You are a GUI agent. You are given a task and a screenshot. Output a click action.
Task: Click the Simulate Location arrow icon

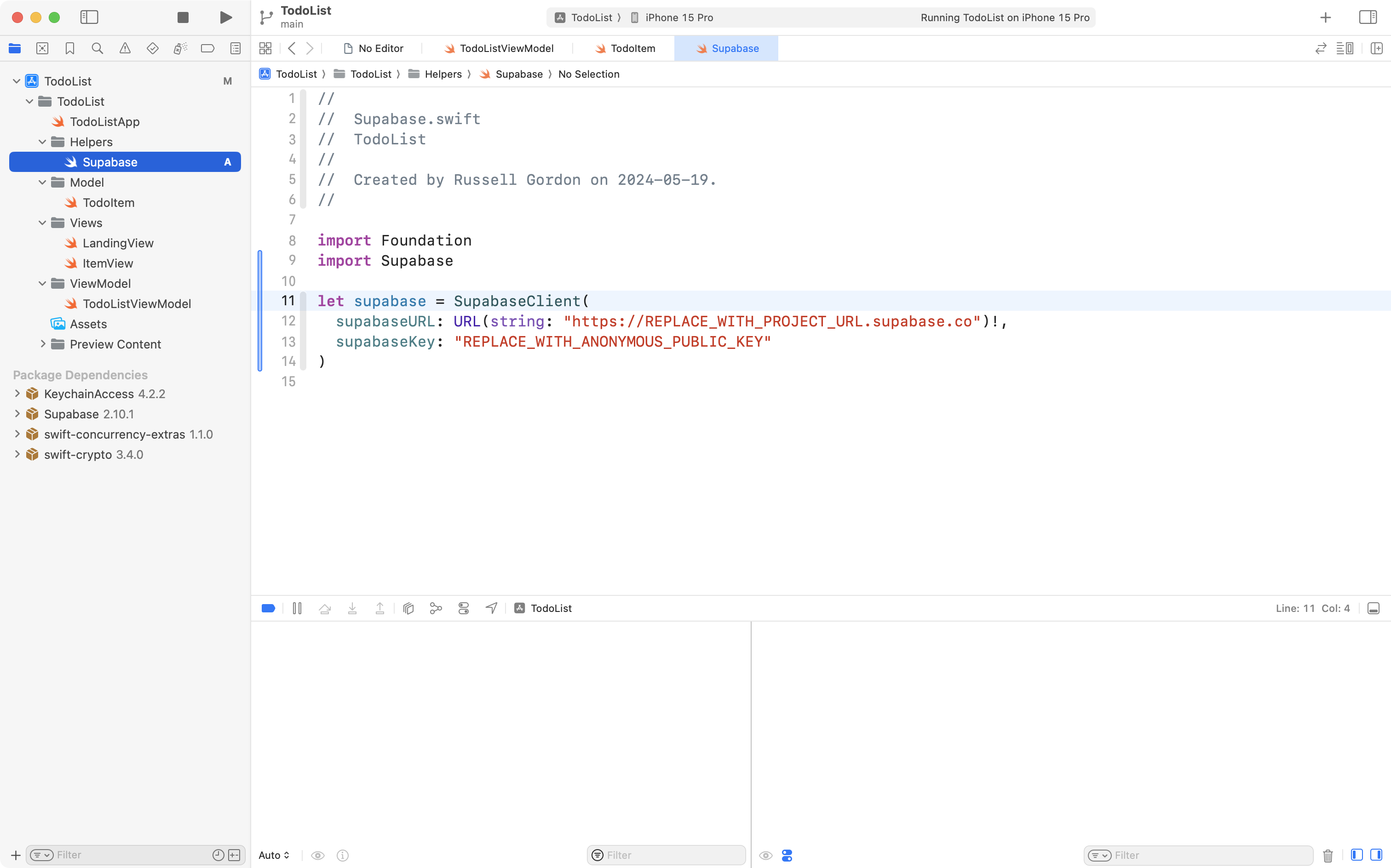[x=491, y=608]
